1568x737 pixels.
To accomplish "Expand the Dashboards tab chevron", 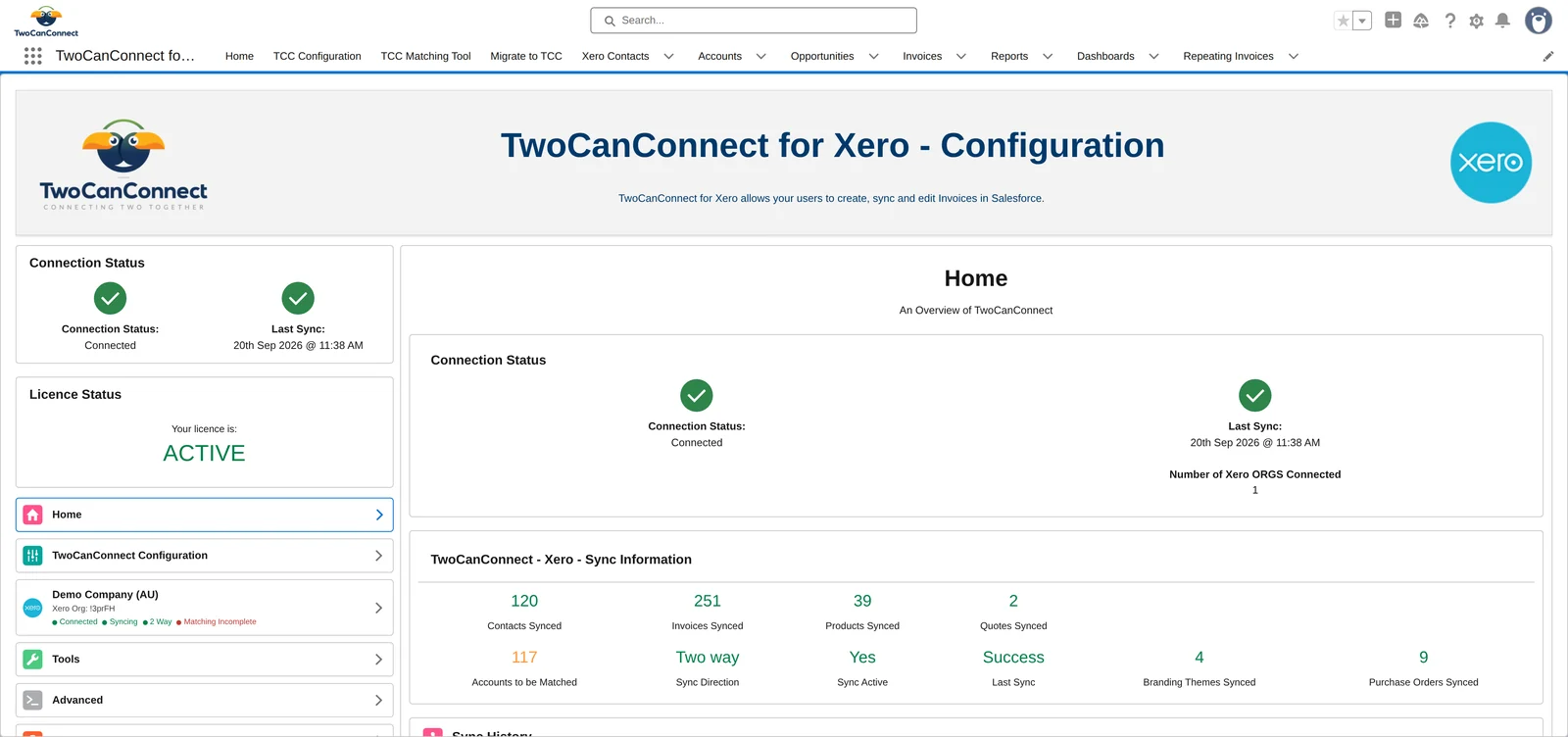I will coord(1154,57).
